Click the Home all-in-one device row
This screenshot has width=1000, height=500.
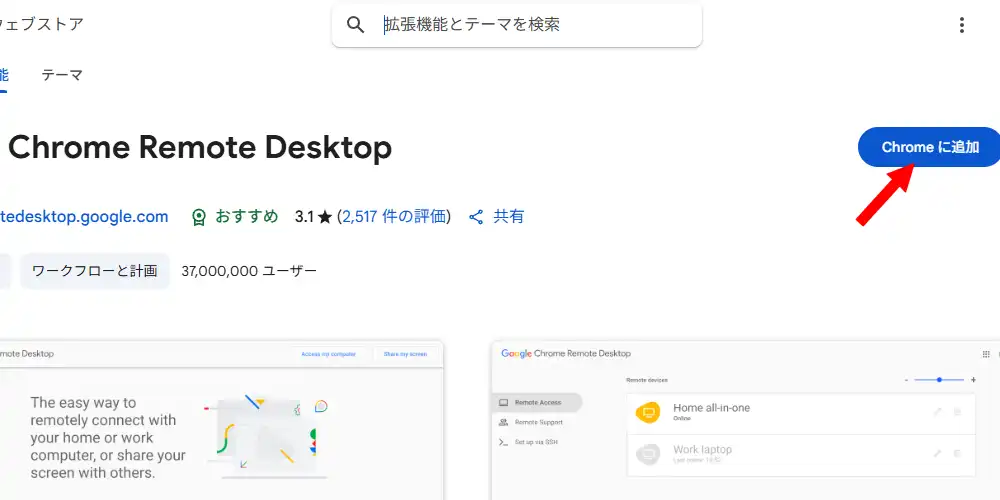(801, 414)
